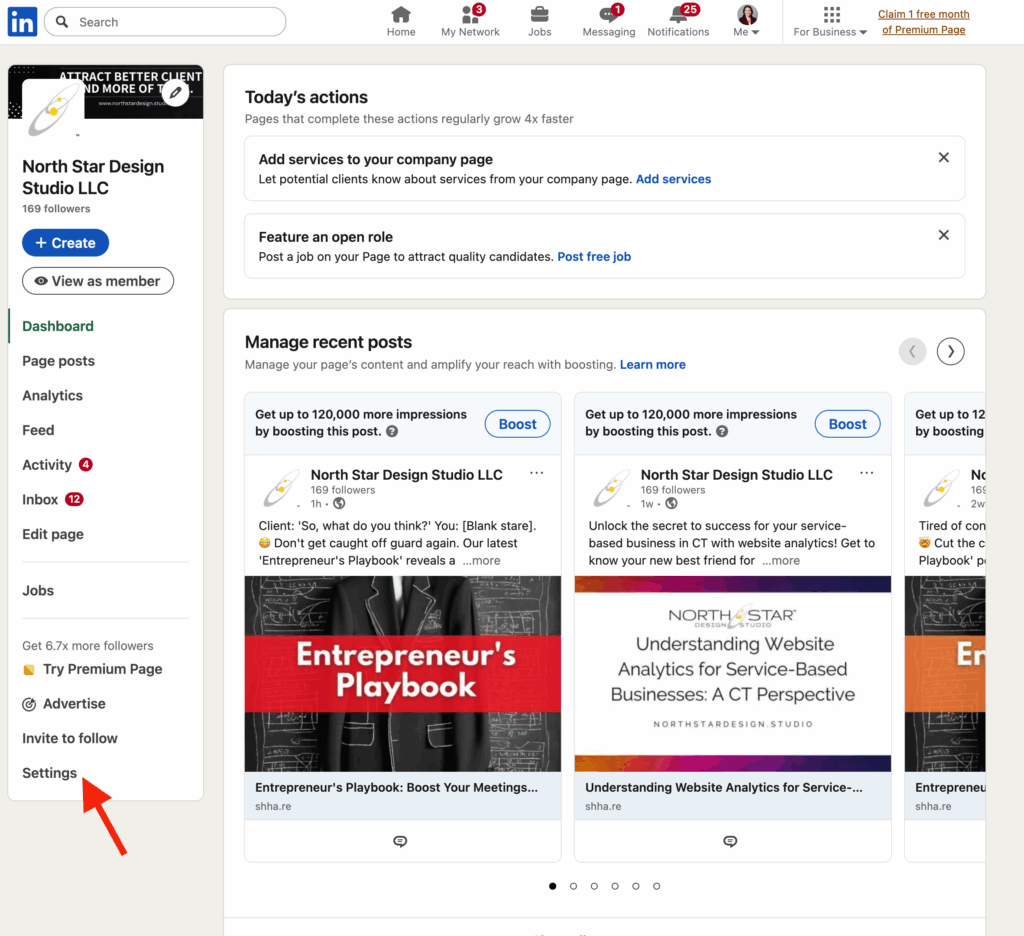
Task: Click the Activity badge showing 4
Action: click(x=86, y=464)
